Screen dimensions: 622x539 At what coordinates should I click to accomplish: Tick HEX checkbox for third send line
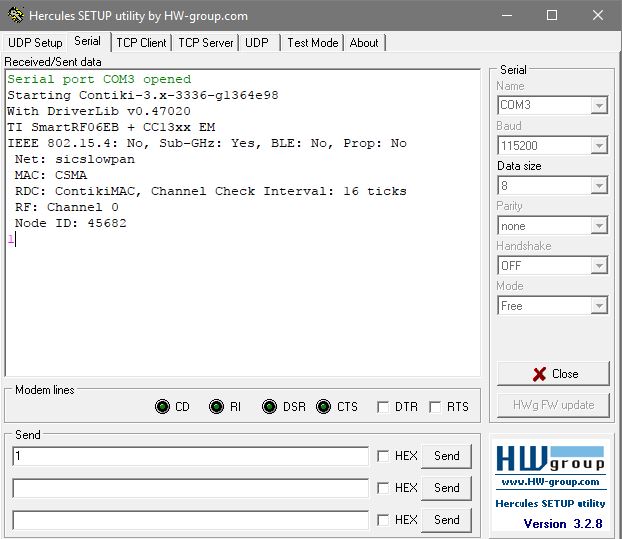tap(383, 520)
